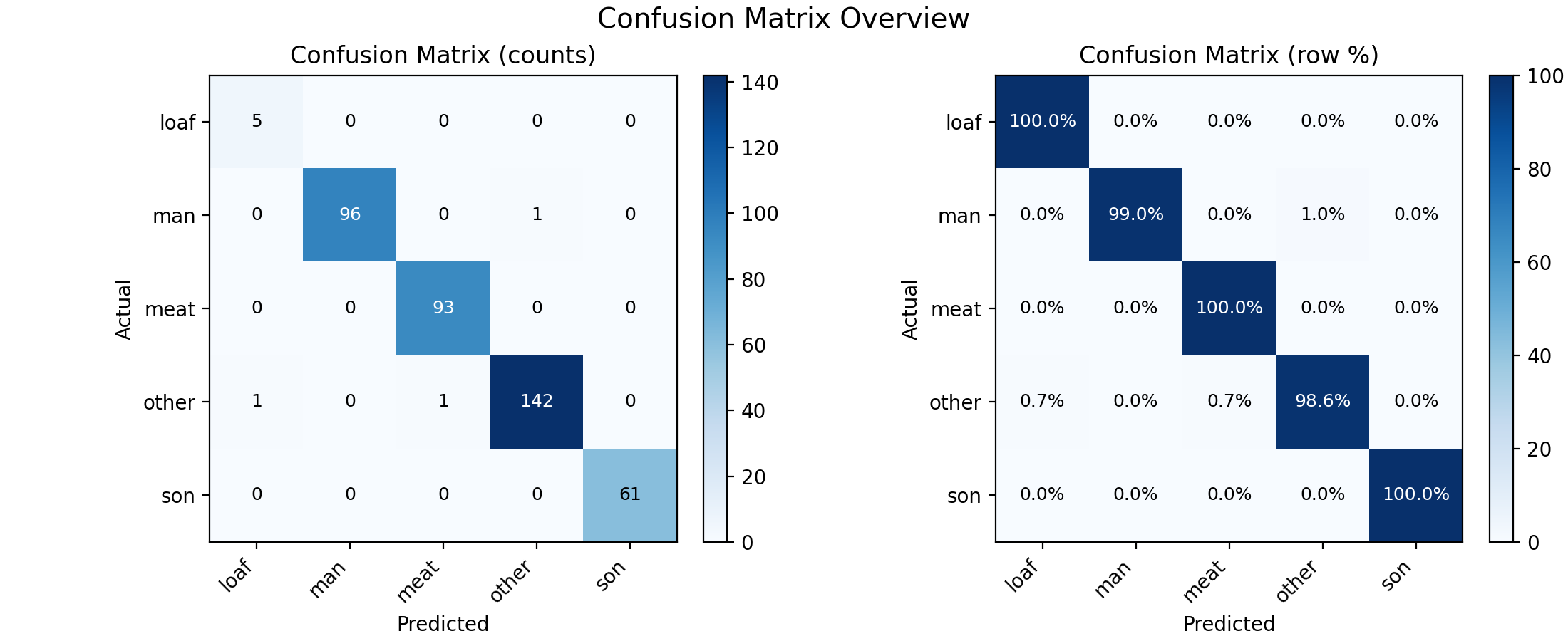
Task: Click the cell showing 142 in counts matrix
Action: 537,402
